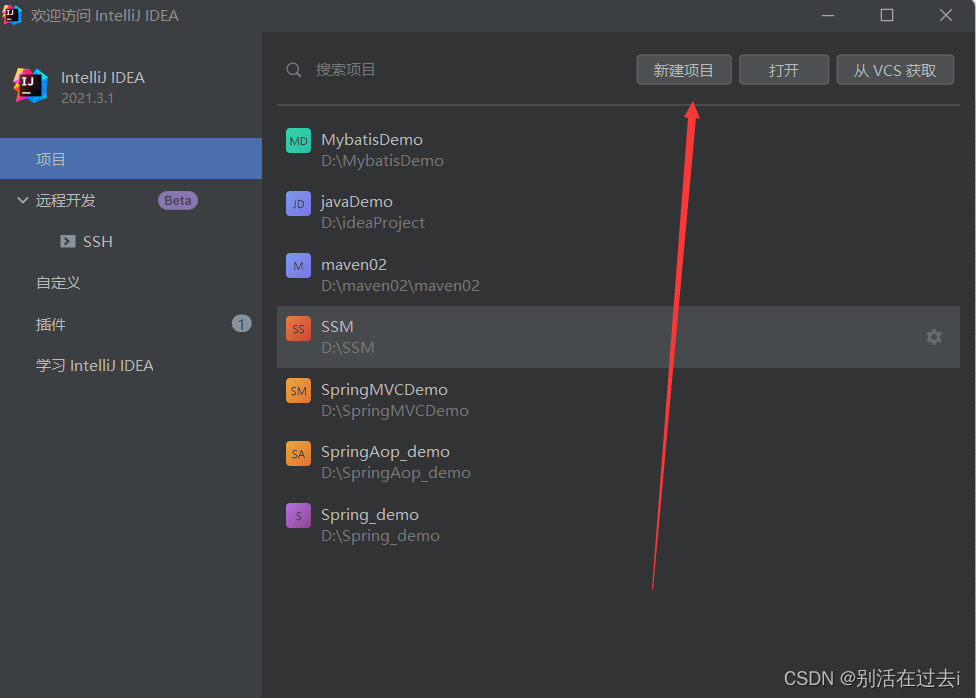Screen dimensions: 976x698
Task: Click the SA icon of SpringAop_demo project
Action: [298, 453]
